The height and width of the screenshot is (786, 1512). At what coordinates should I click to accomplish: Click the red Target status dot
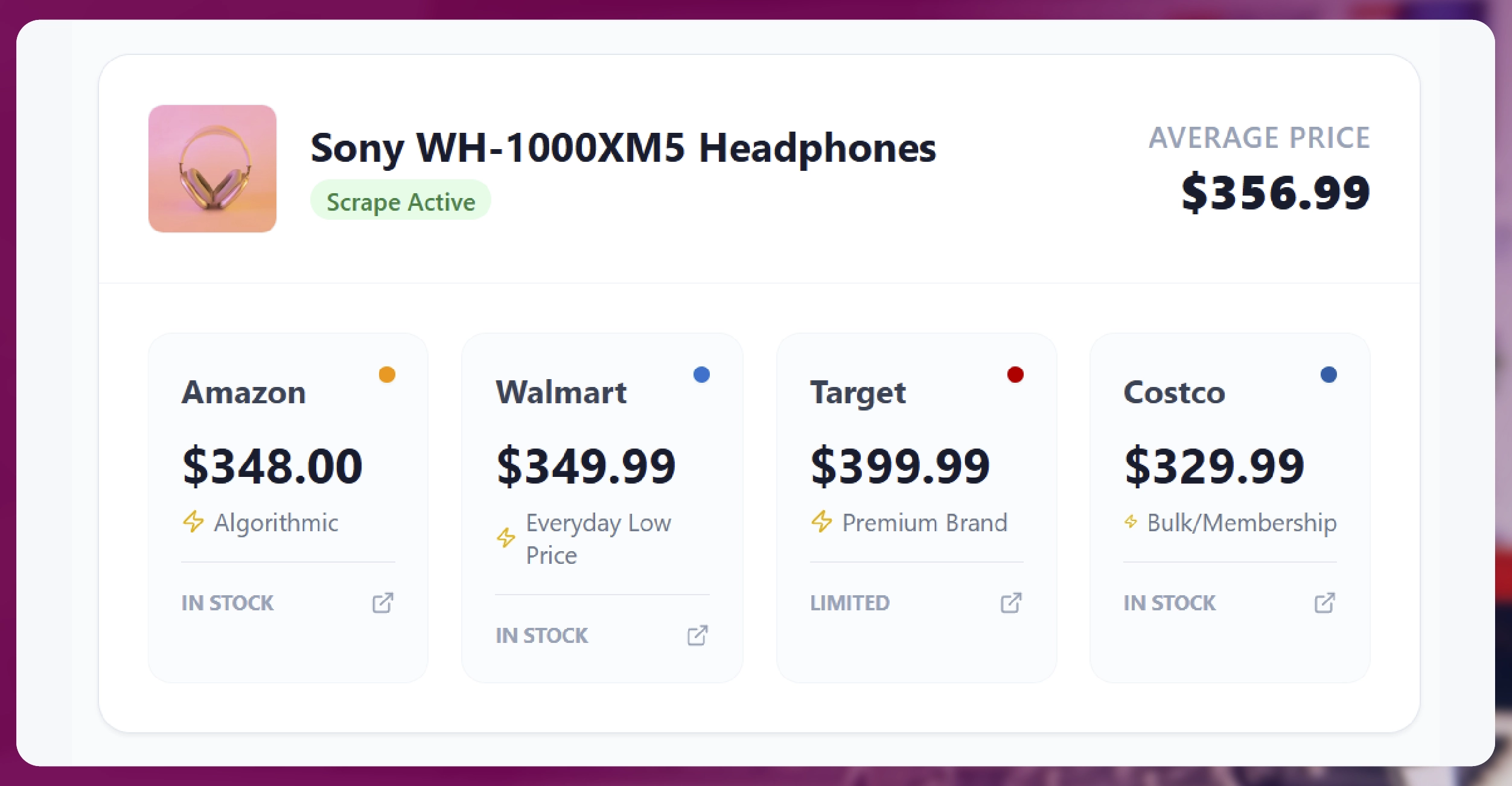(x=1015, y=375)
